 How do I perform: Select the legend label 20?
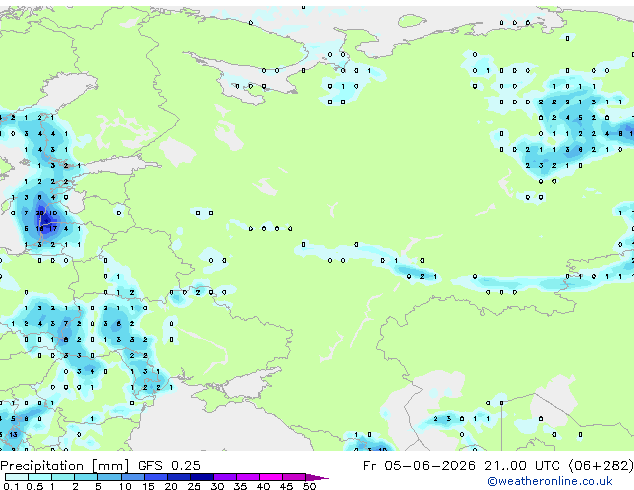coord(171,486)
